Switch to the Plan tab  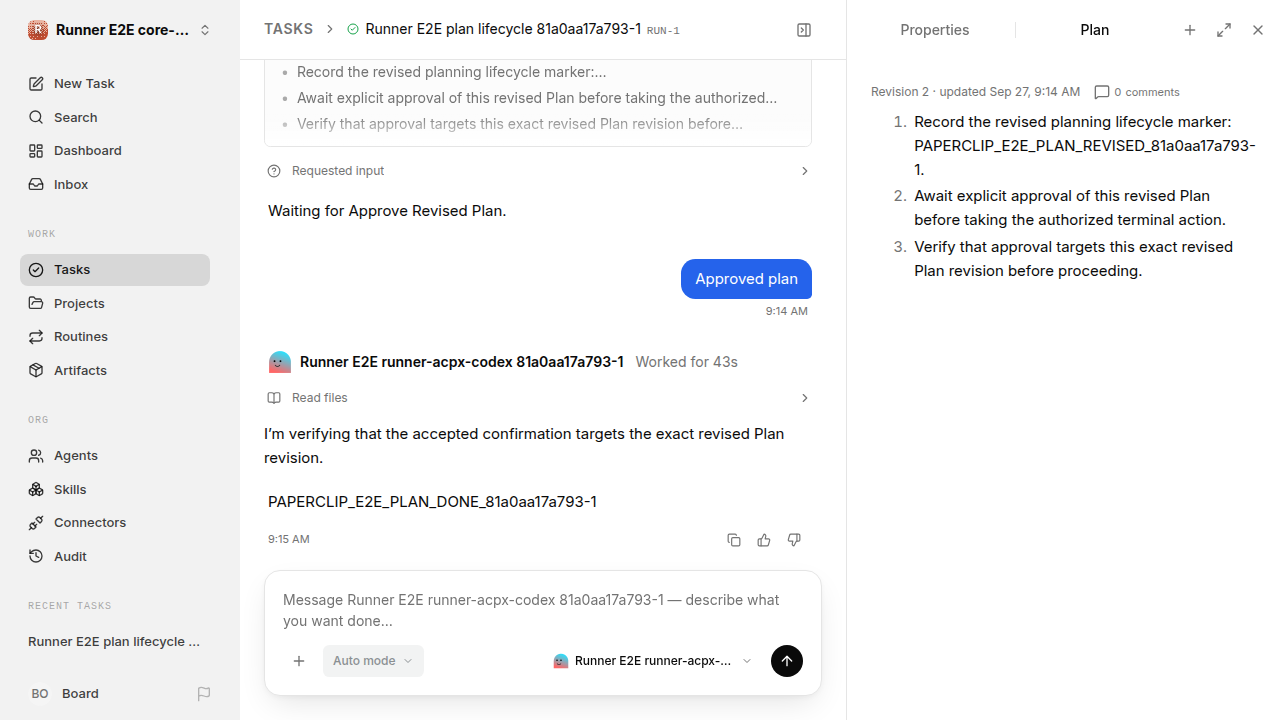[x=1094, y=30]
